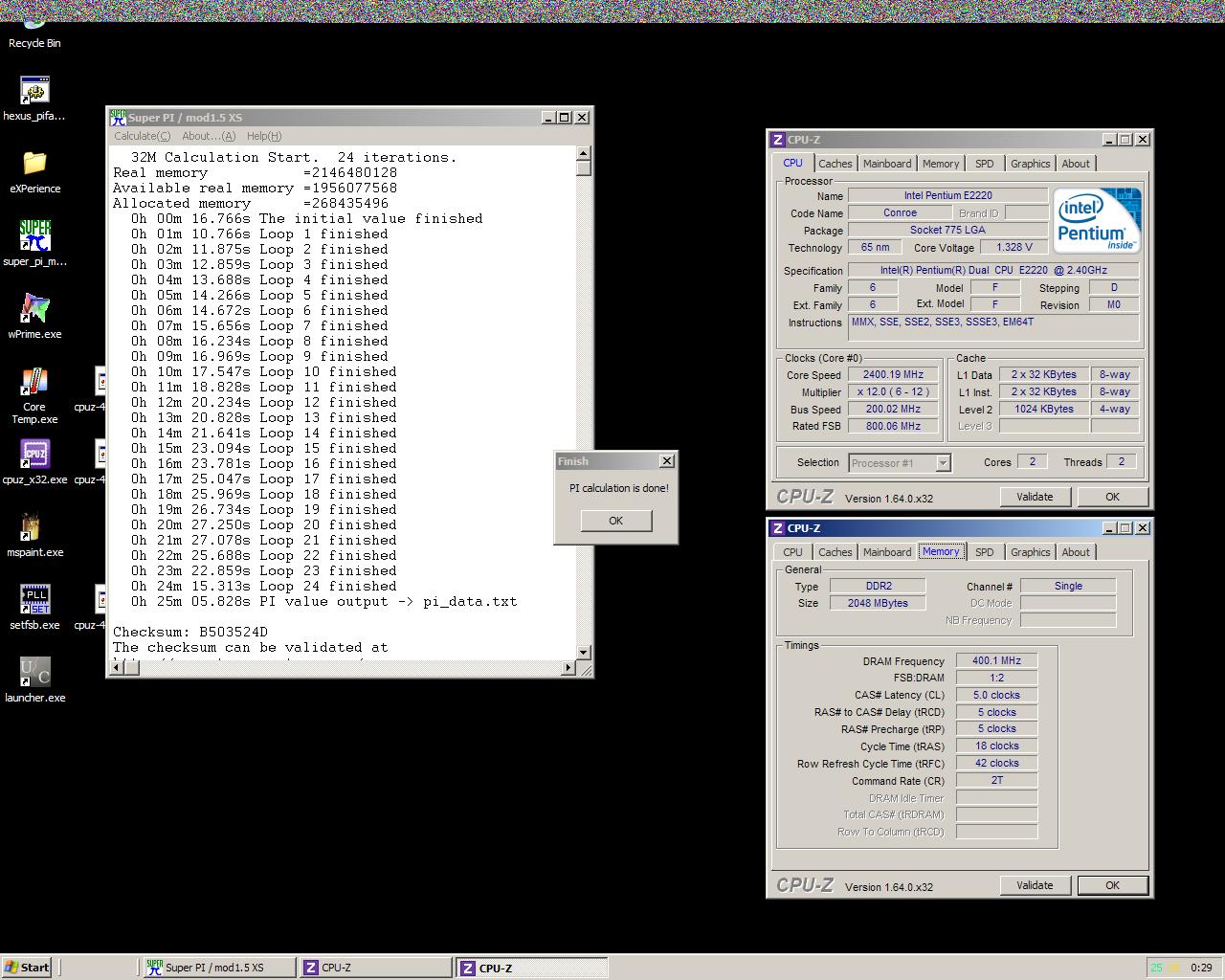The image size is (1225, 980).
Task: Click the PI value output -> pi_data.txt line
Action: 324,601
